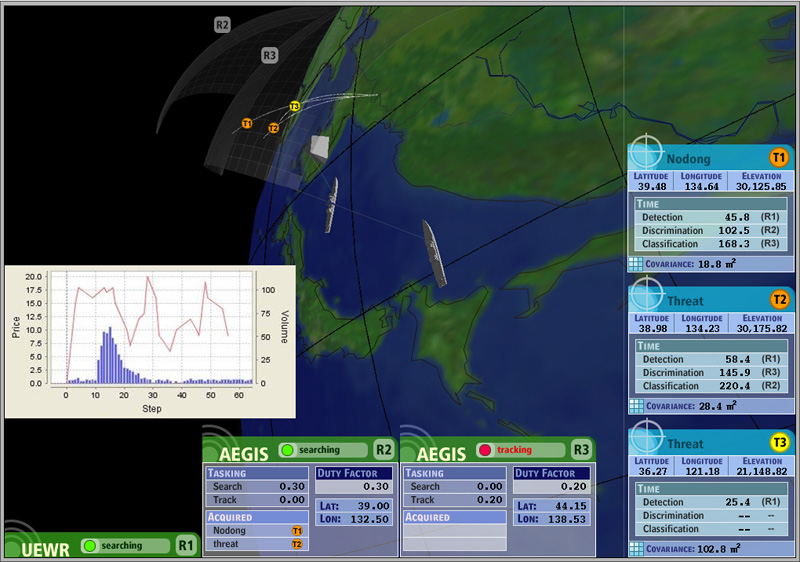Viewport: 800px width, 562px height.
Task: Click the crosshair icon on T2 Threat panel
Action: (x=646, y=293)
